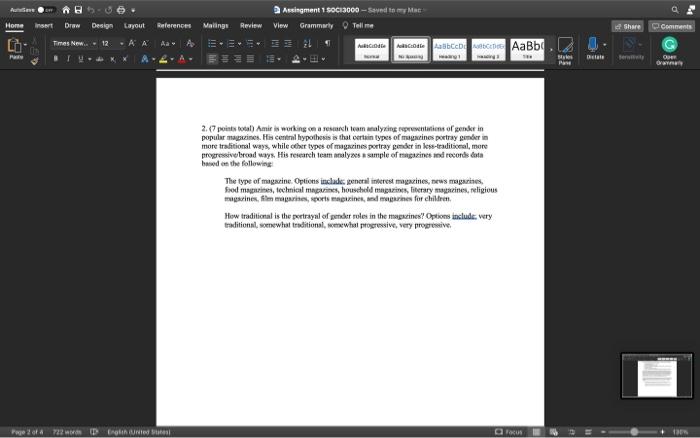Open the Layout ribbon tab
The image size is (700, 438).
[x=134, y=25]
